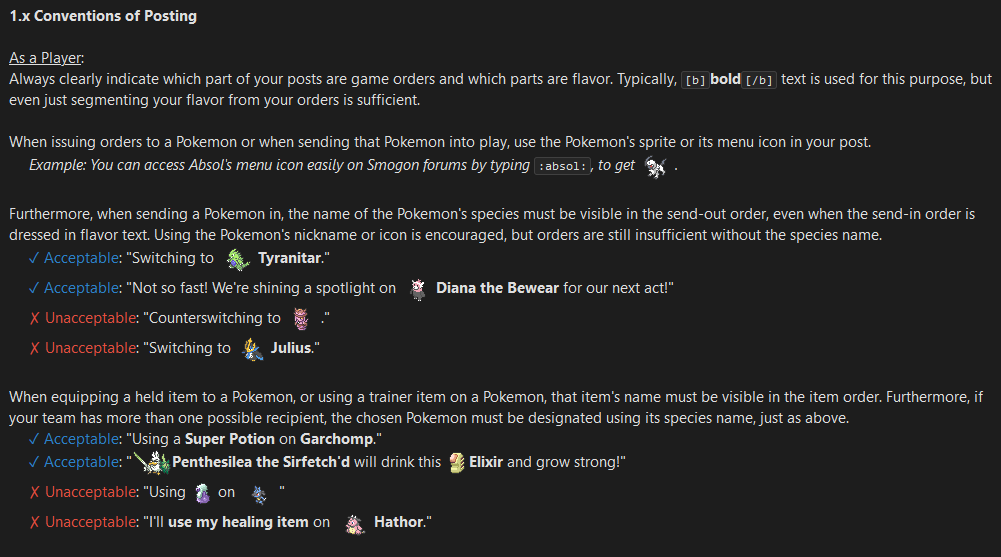
Task: Click the ':absol:' inline code snippet
Action: (x=562, y=166)
